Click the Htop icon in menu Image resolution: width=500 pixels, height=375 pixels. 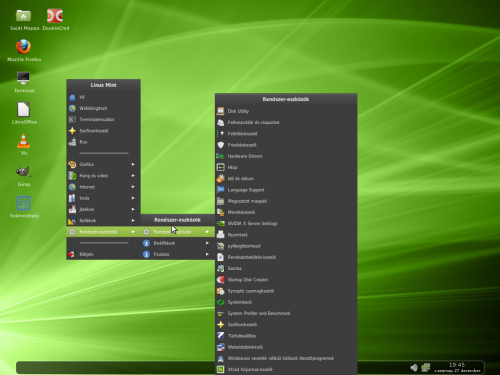pos(220,167)
